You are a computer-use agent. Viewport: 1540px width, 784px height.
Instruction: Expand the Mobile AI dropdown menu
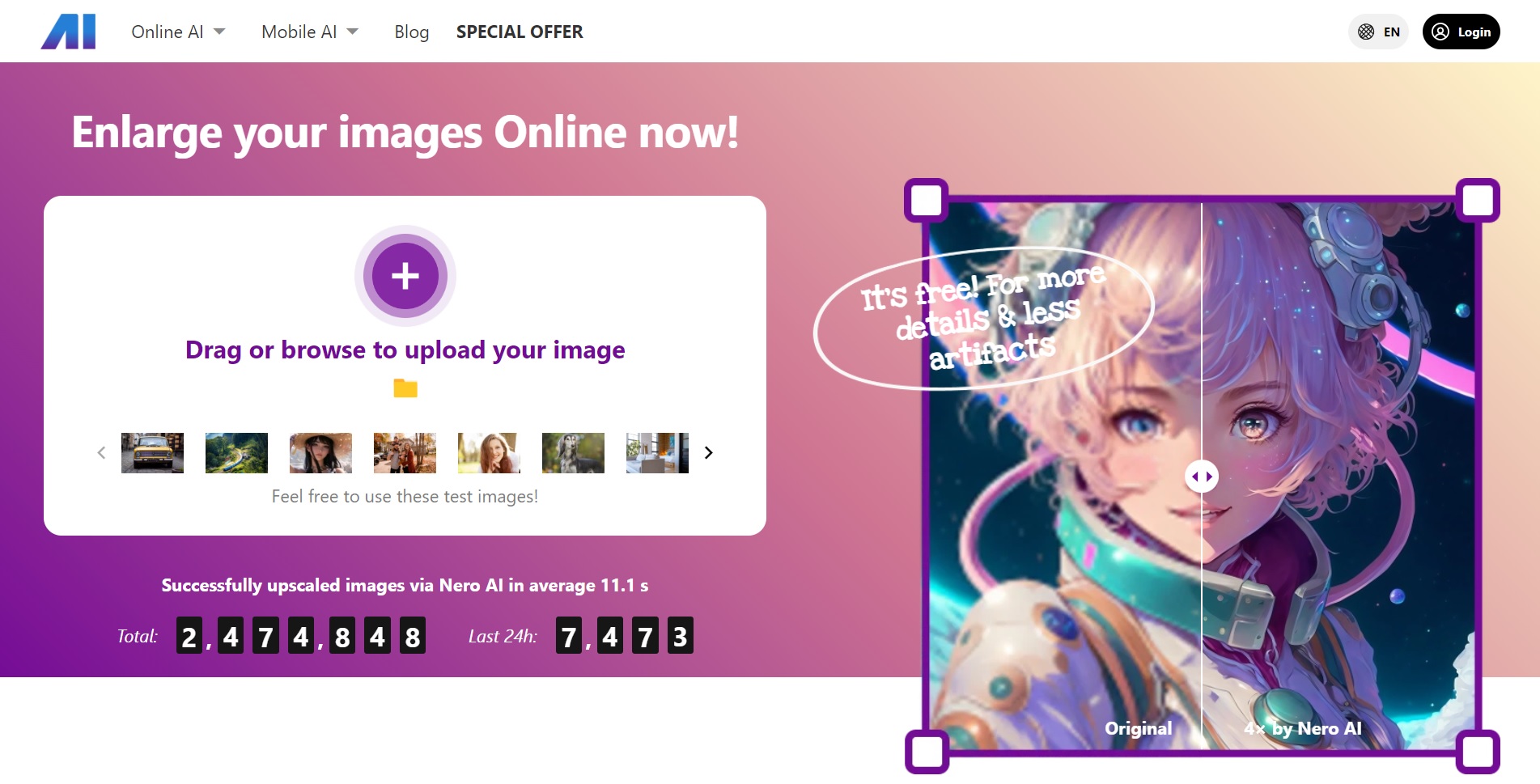point(309,32)
